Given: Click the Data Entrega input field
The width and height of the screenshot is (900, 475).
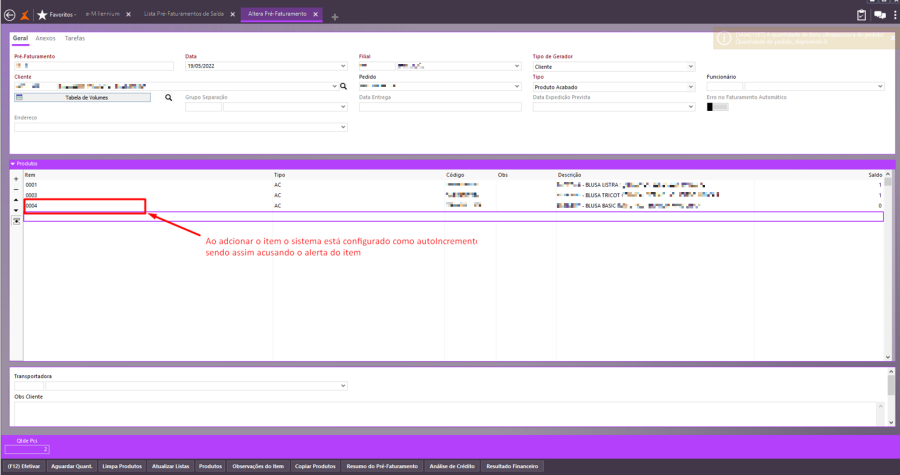Looking at the screenshot, I should pos(440,107).
